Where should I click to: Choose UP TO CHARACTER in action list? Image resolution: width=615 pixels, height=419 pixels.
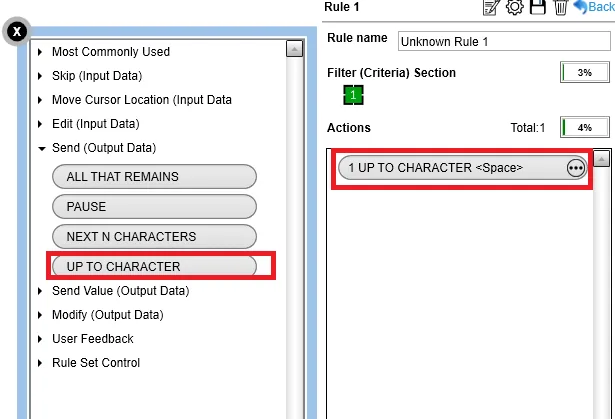155,266
